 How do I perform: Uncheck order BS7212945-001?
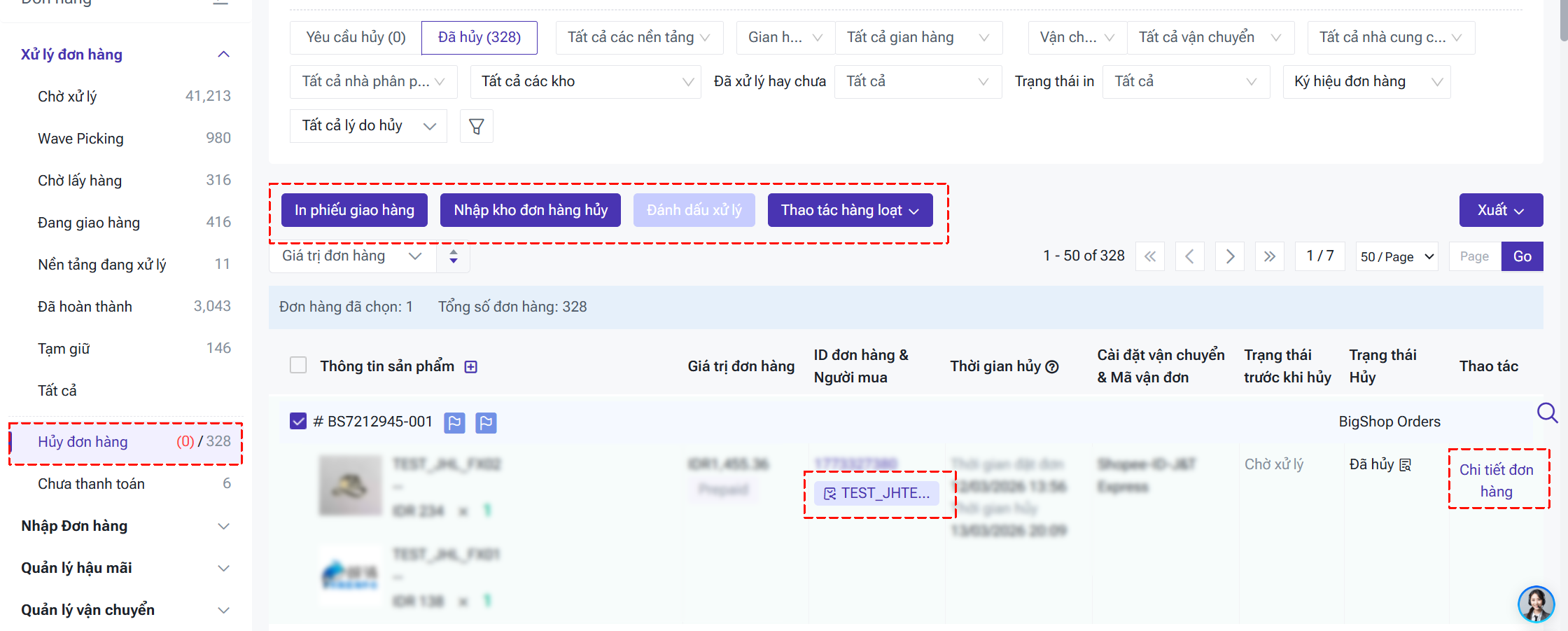(x=298, y=421)
